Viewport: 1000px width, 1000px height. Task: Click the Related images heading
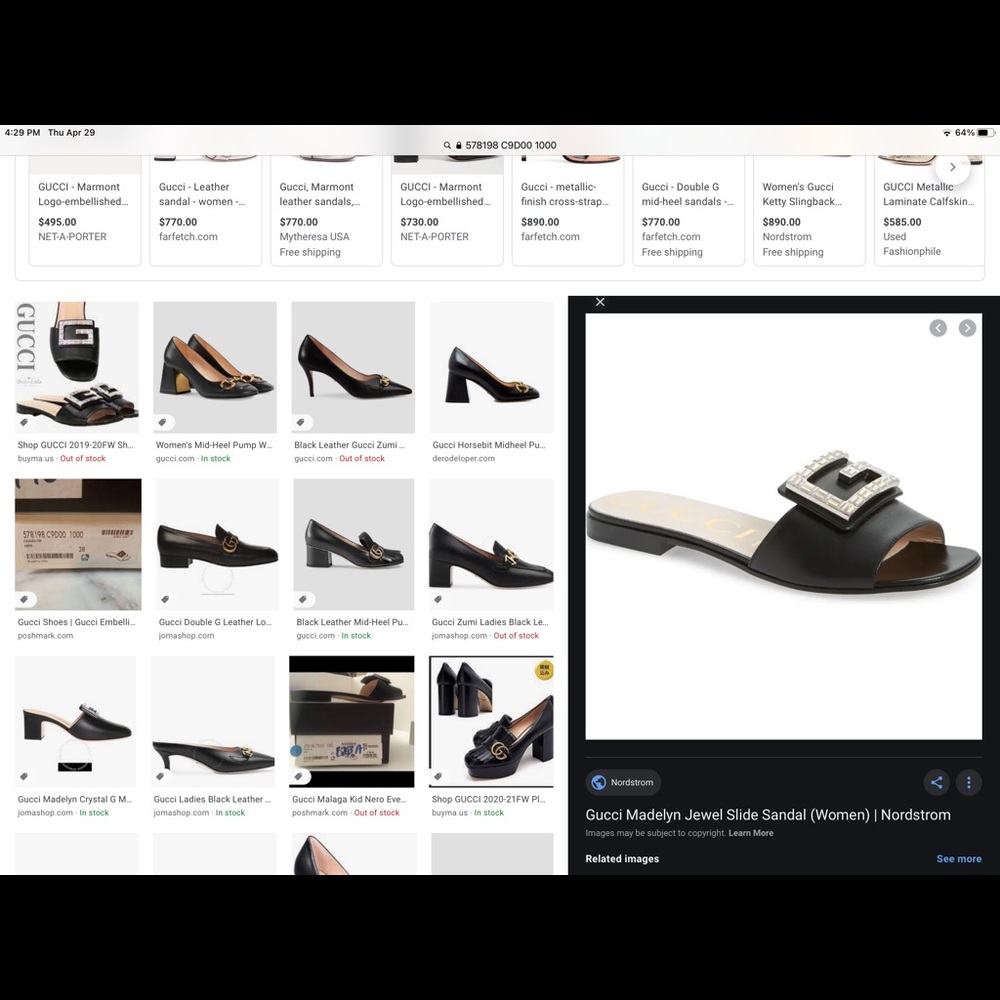click(622, 858)
